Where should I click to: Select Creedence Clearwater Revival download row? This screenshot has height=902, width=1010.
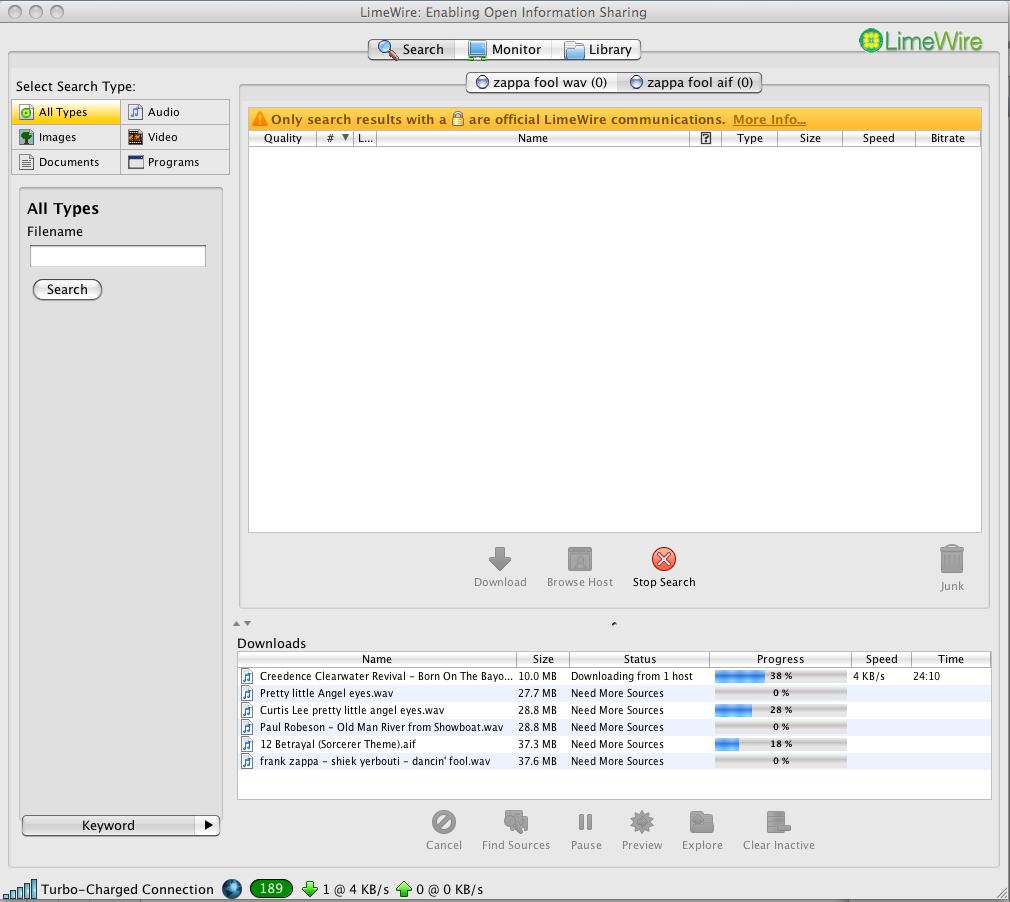pos(614,676)
